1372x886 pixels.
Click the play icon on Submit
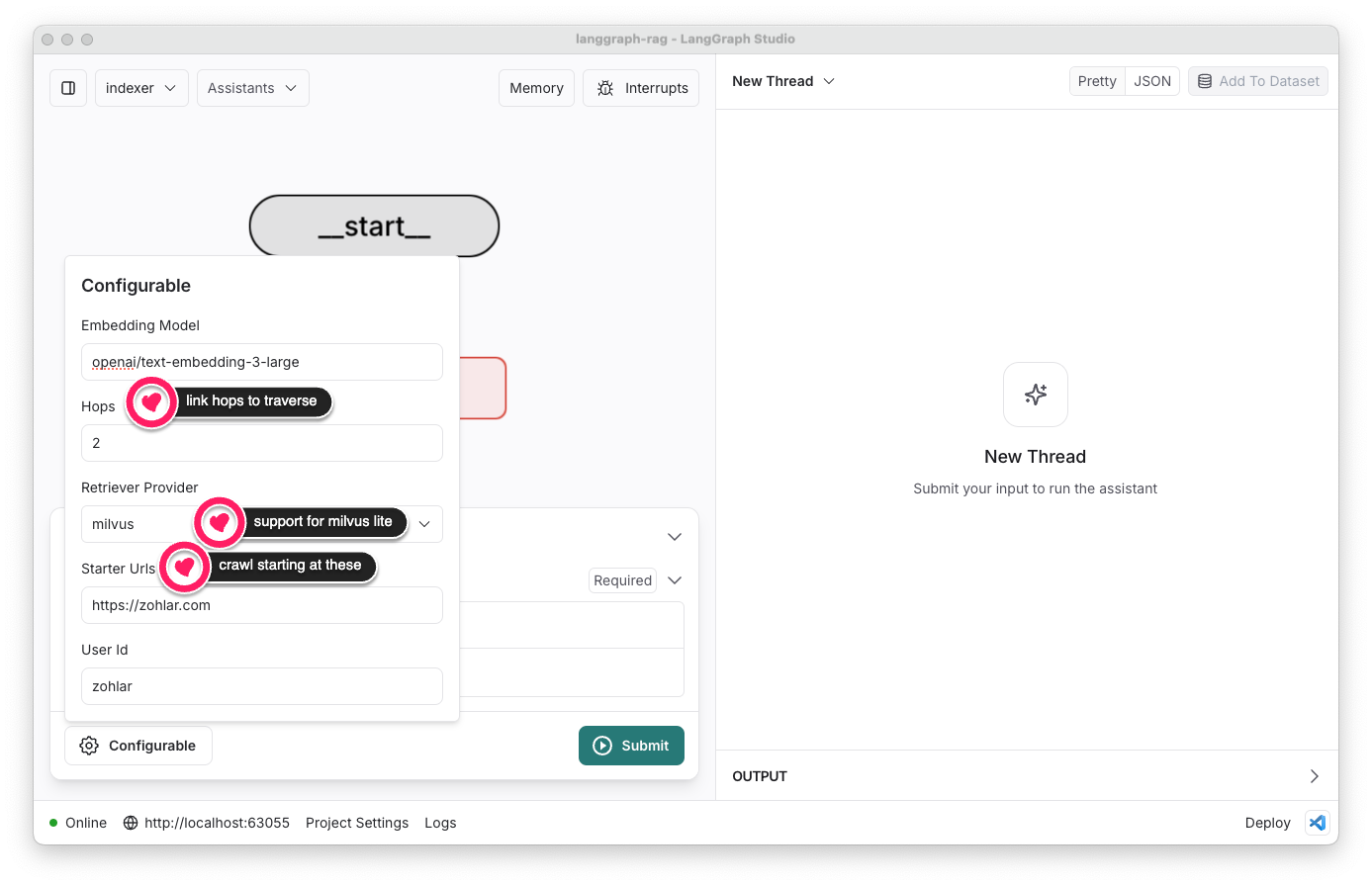click(602, 746)
